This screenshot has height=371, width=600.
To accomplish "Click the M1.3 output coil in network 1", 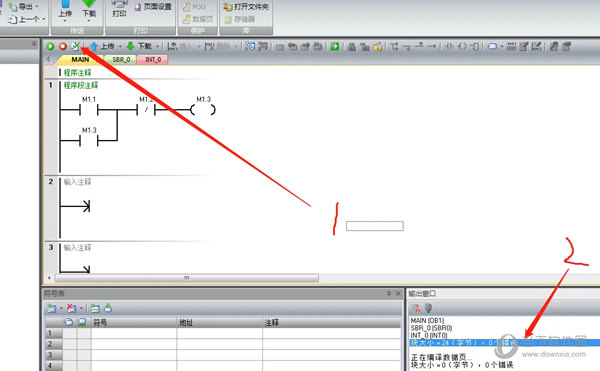I will click(203, 110).
